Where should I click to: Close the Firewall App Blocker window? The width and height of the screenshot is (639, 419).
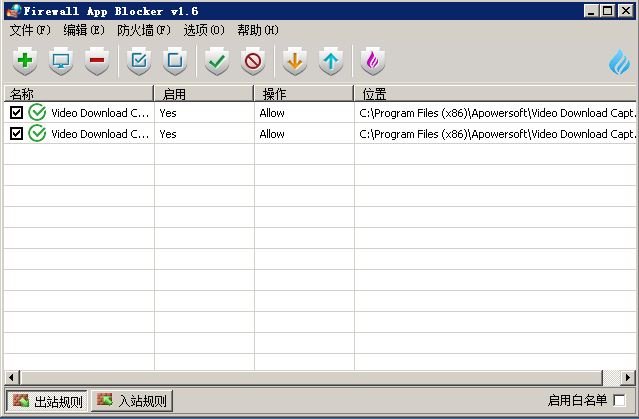click(x=626, y=11)
